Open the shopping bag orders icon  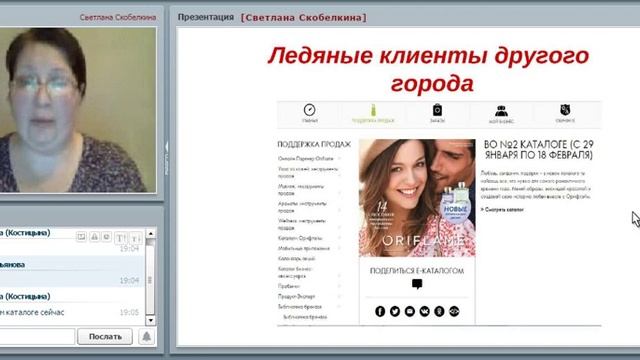pos(437,110)
